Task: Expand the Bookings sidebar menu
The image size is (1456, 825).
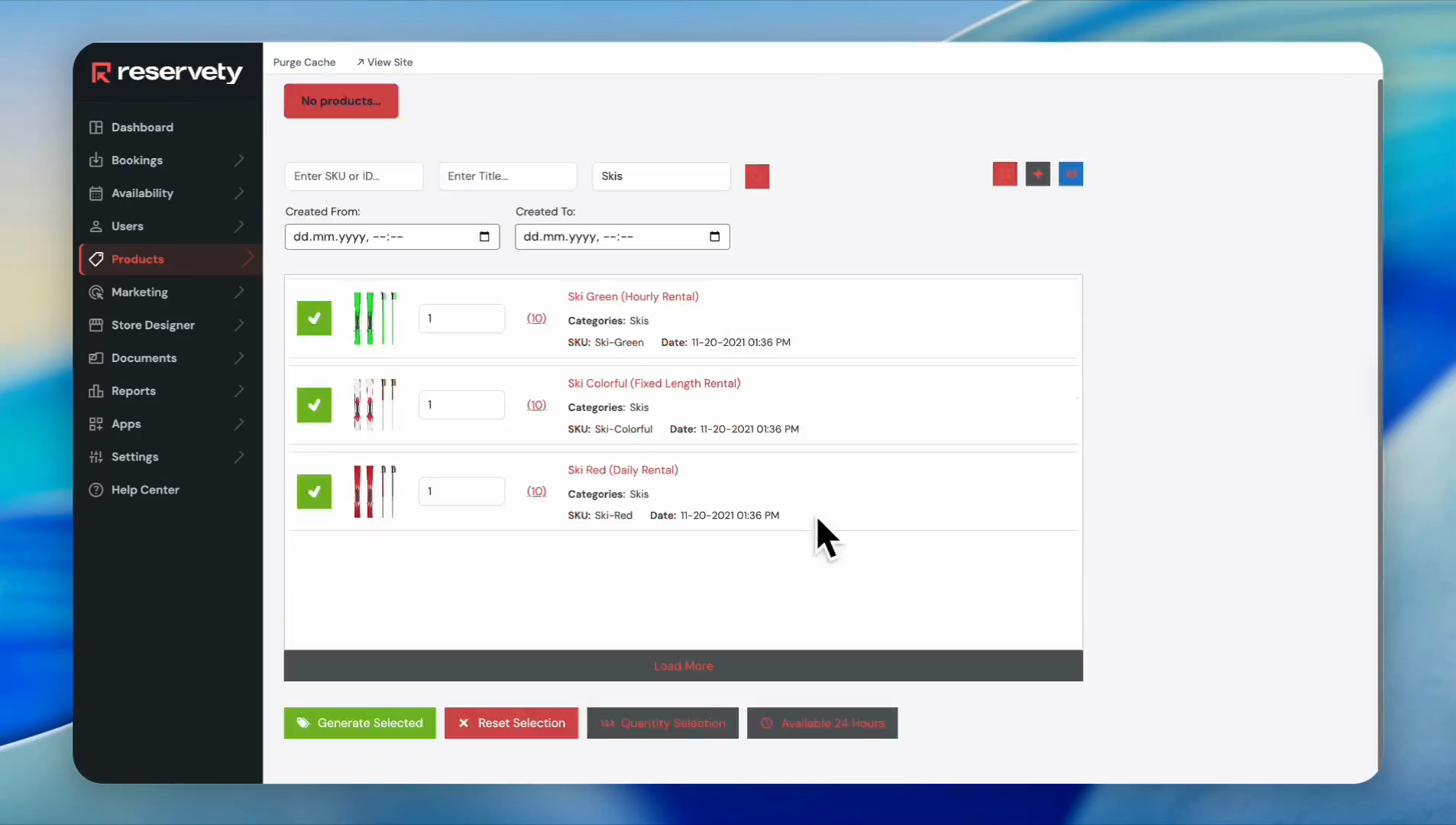Action: 239,160
